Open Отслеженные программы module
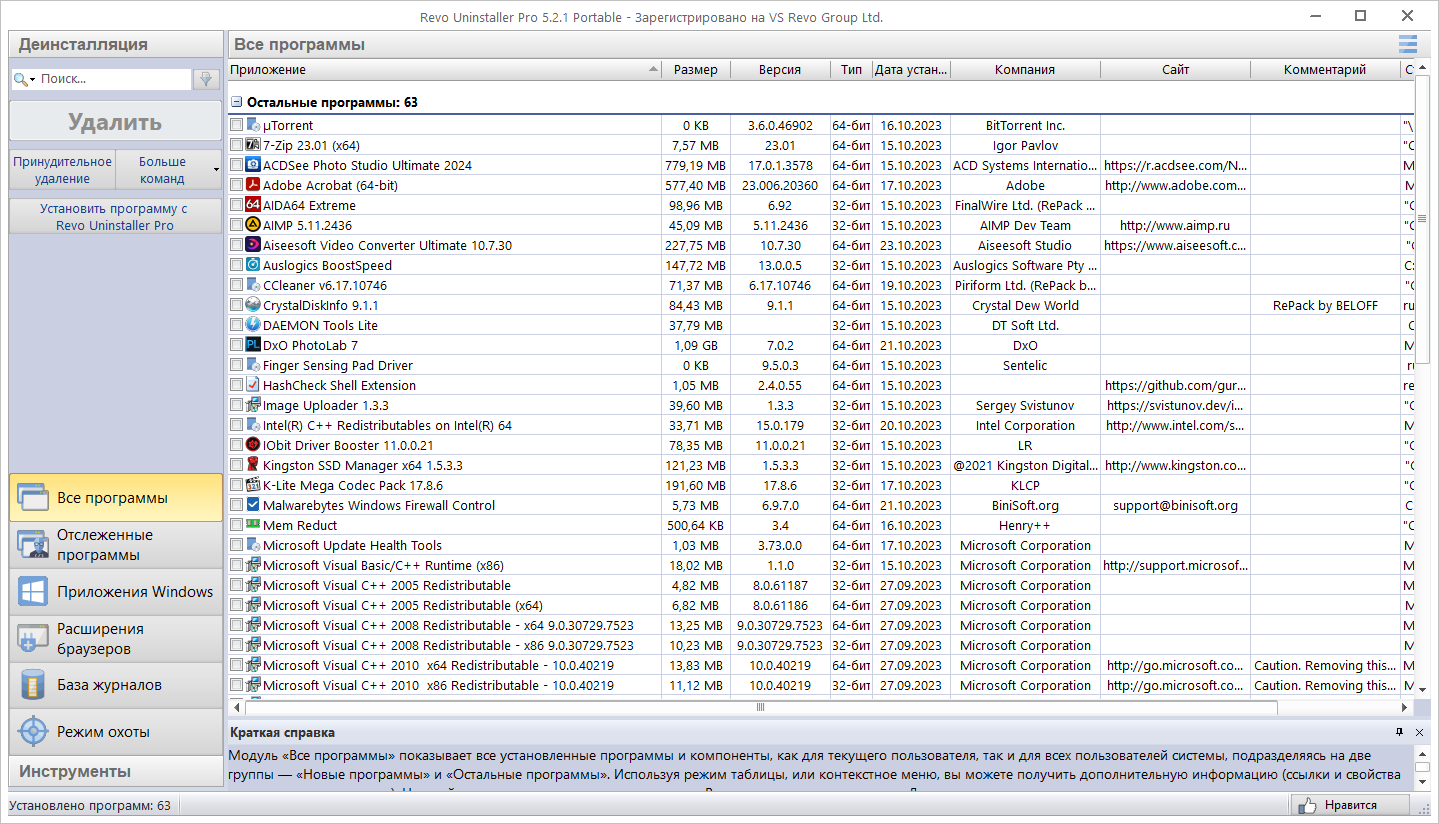The width and height of the screenshot is (1439, 824). [116, 545]
